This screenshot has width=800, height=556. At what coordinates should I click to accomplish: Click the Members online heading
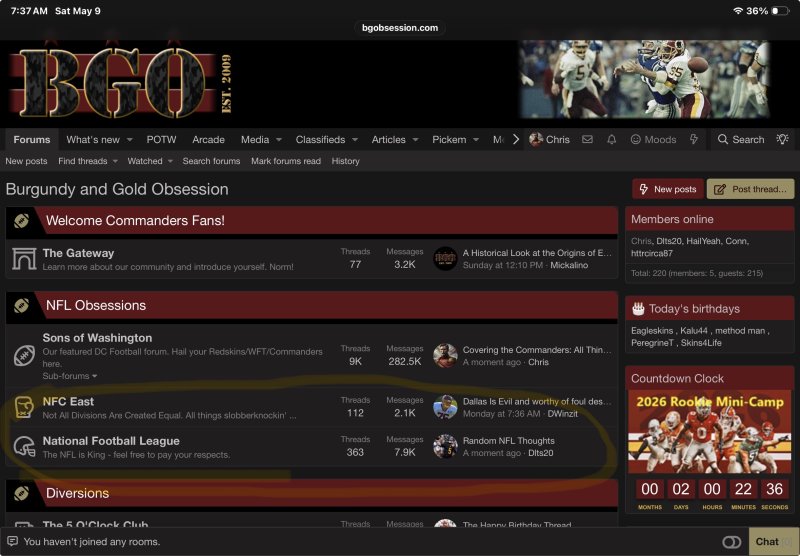point(672,219)
